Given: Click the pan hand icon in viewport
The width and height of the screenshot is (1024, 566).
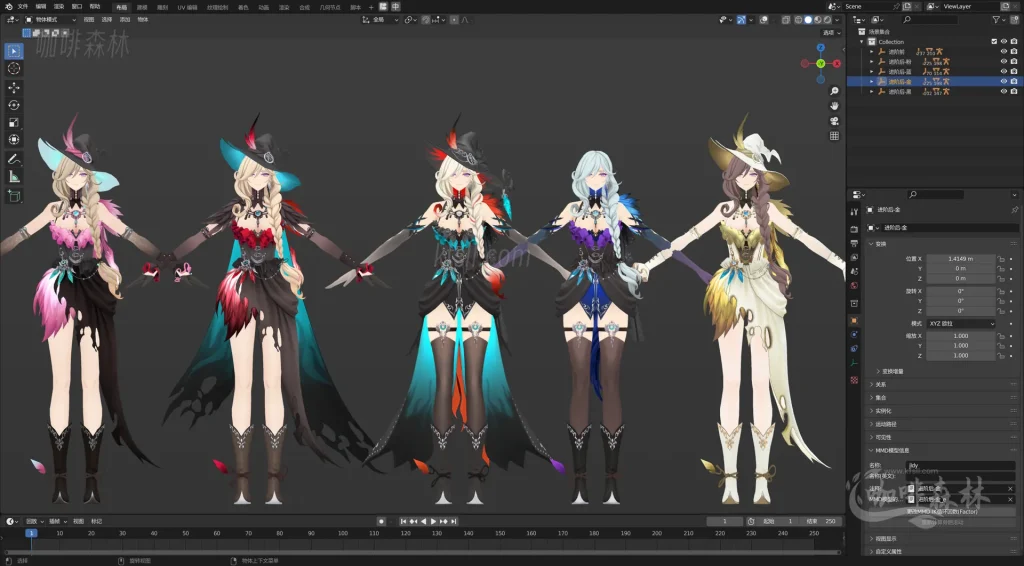Looking at the screenshot, I should [834, 106].
